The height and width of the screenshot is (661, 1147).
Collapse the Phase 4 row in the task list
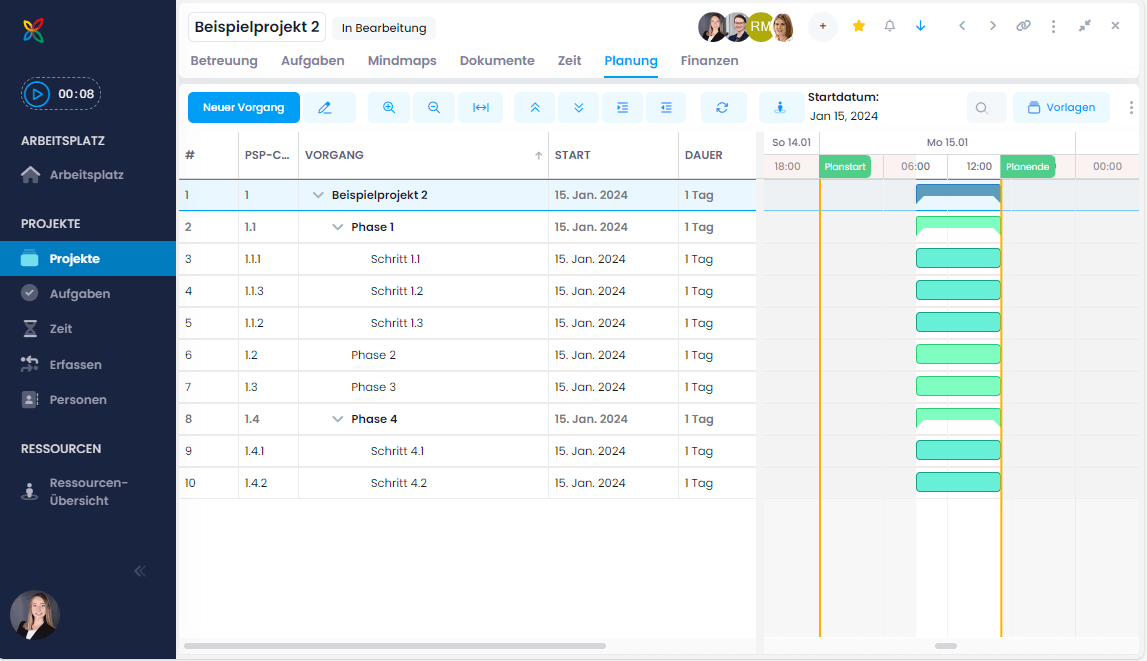338,419
